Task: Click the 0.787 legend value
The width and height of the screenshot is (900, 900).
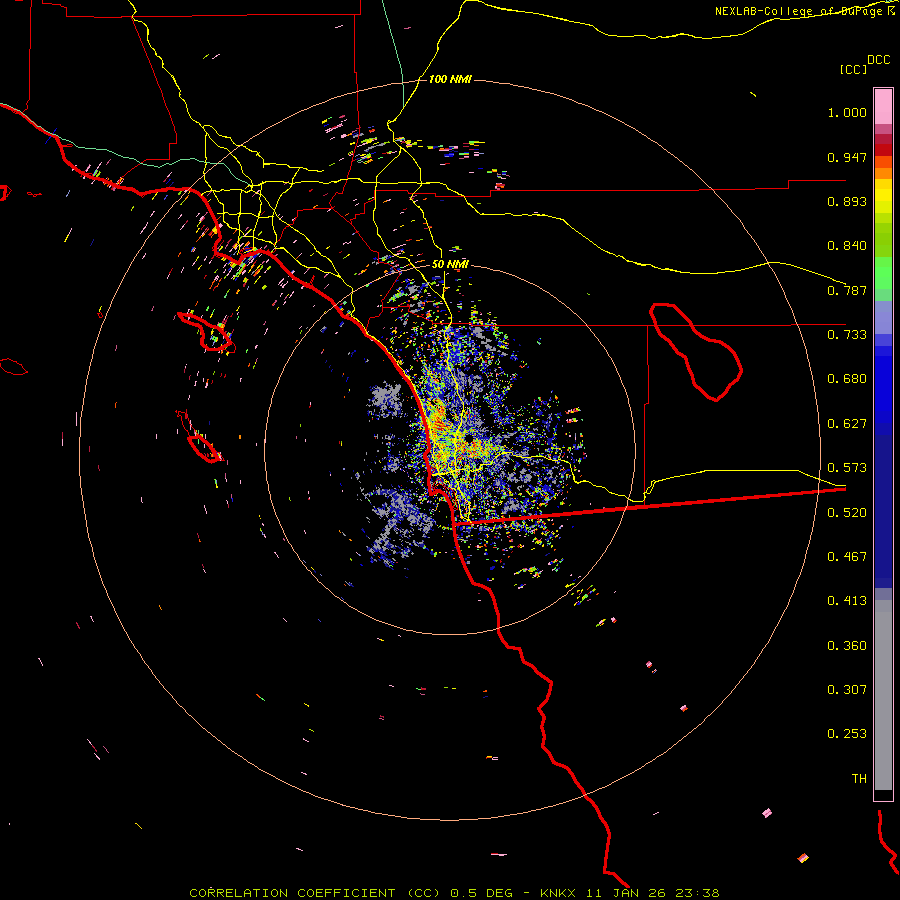Action: click(847, 290)
